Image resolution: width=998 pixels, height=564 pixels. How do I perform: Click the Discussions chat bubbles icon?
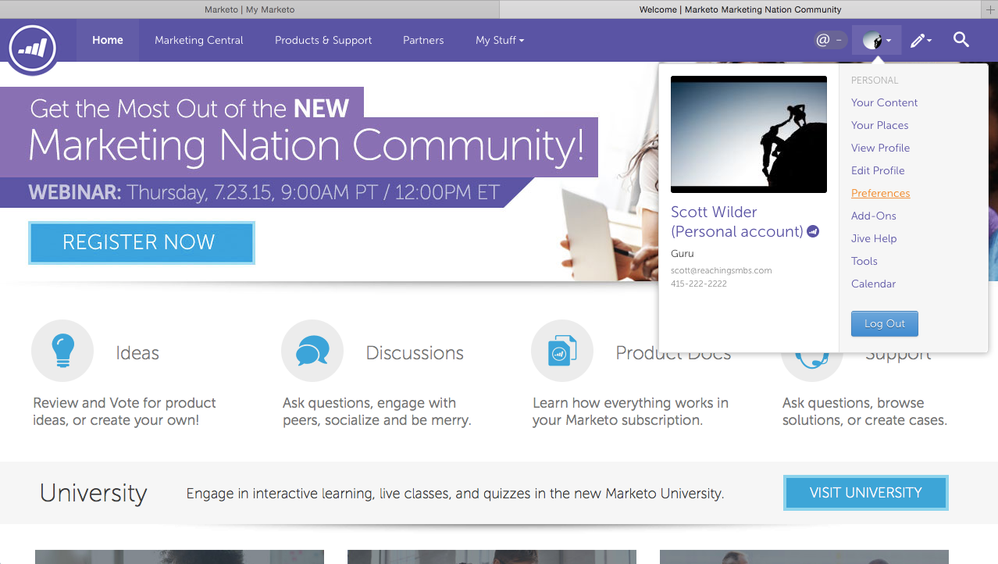[x=313, y=351]
